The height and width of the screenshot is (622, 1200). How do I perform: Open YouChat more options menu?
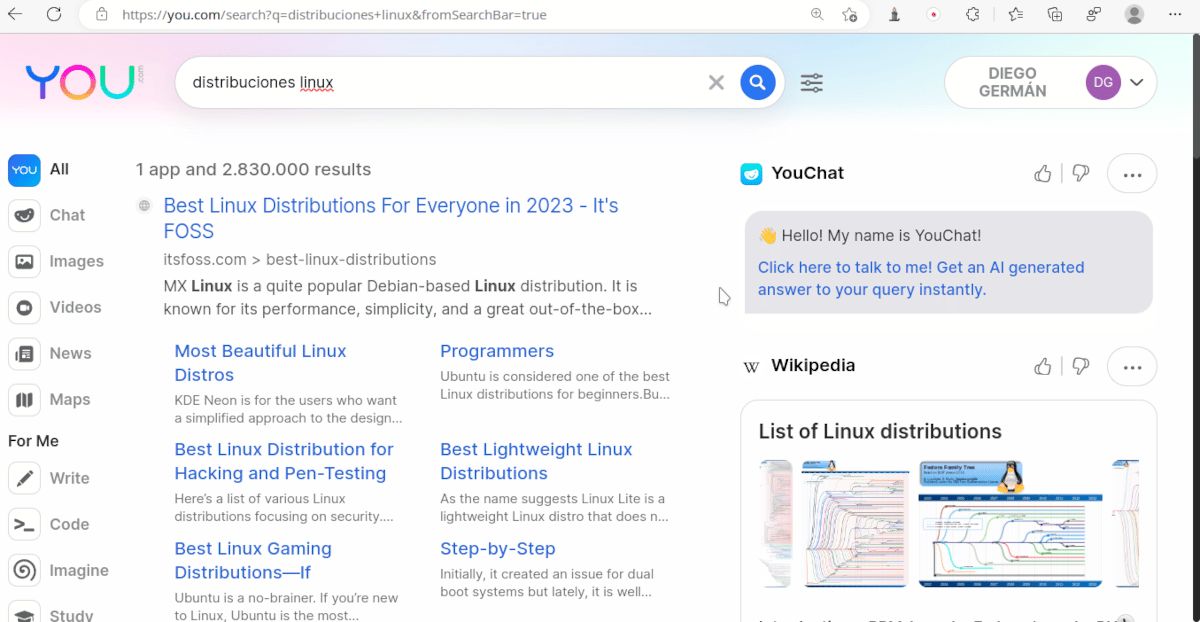(1132, 174)
